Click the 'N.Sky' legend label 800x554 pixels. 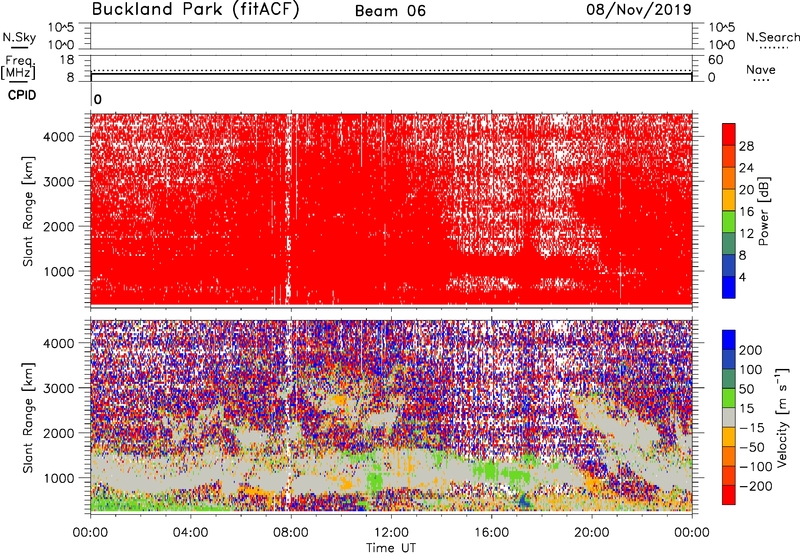(19, 37)
